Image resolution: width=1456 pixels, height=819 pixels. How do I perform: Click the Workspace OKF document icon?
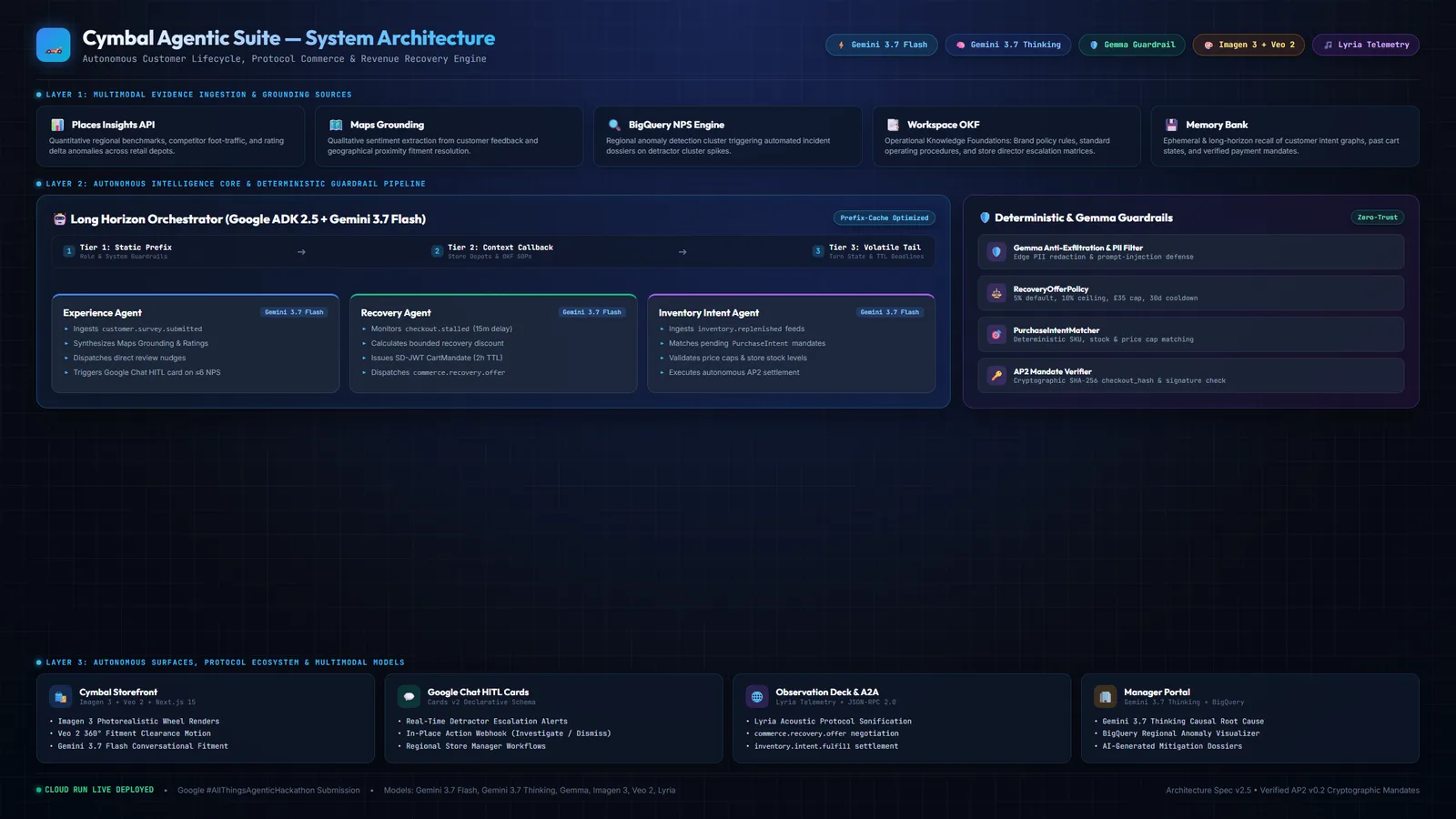tap(893, 125)
